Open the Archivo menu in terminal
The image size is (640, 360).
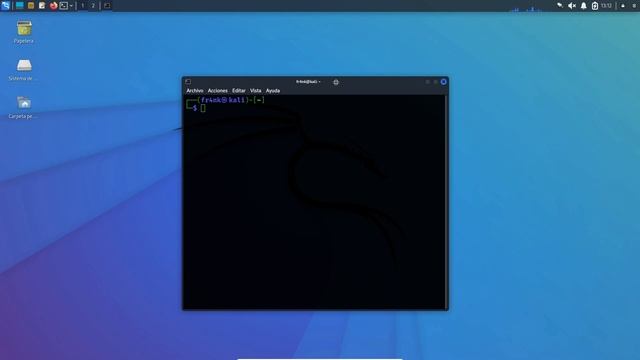point(195,91)
